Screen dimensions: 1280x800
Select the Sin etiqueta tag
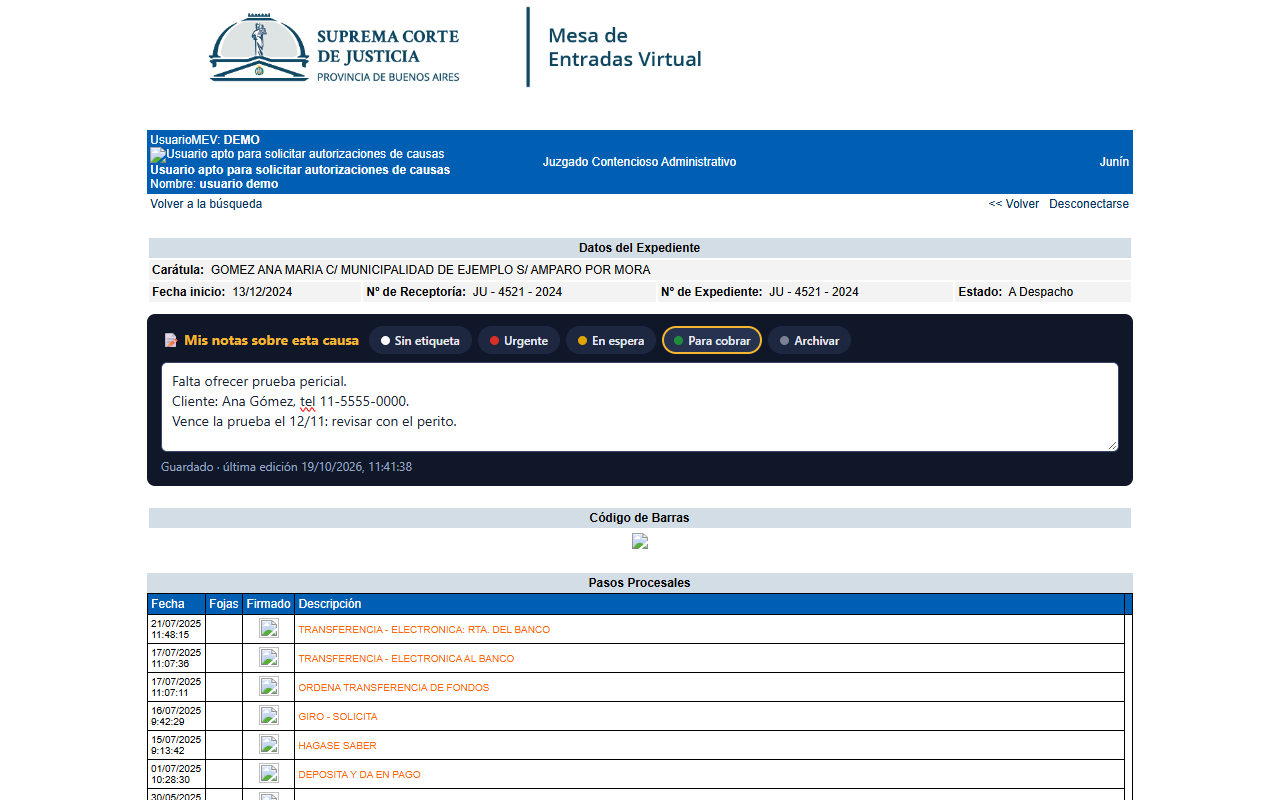[420, 341]
